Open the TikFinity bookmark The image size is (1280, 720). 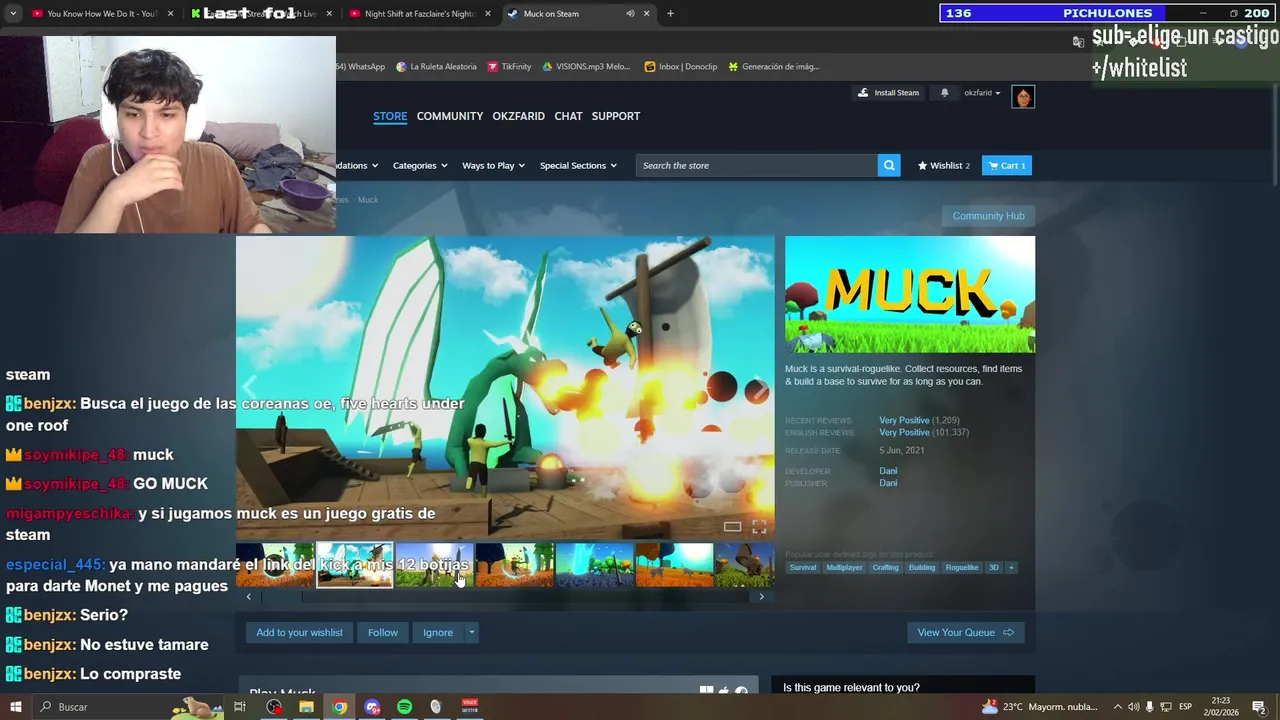tap(509, 67)
